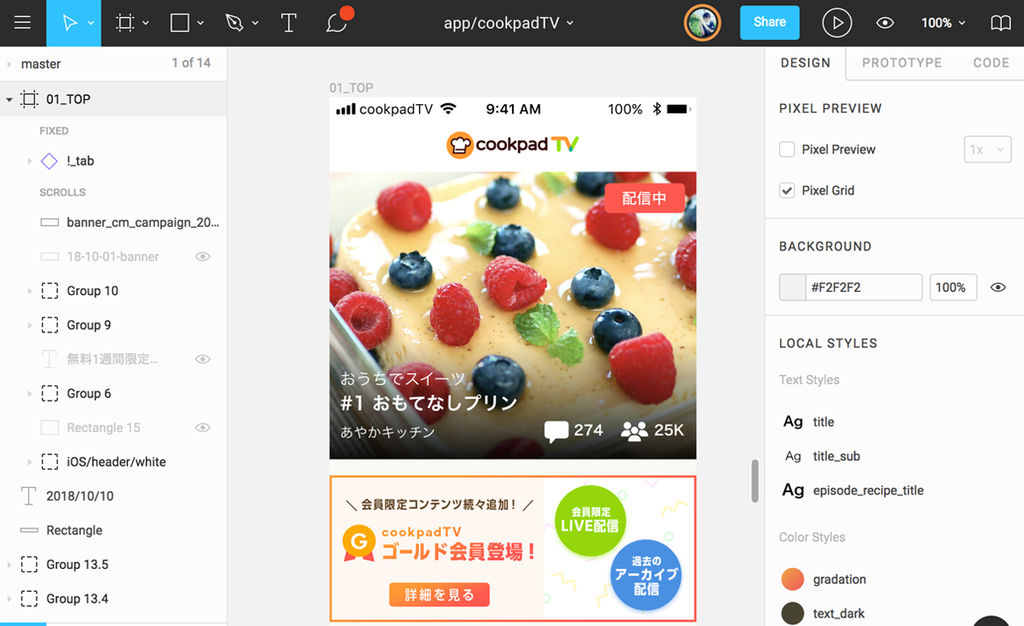Click the Group 6 layer icon
This screenshot has width=1024, height=626.
pyautogui.click(x=50, y=393)
